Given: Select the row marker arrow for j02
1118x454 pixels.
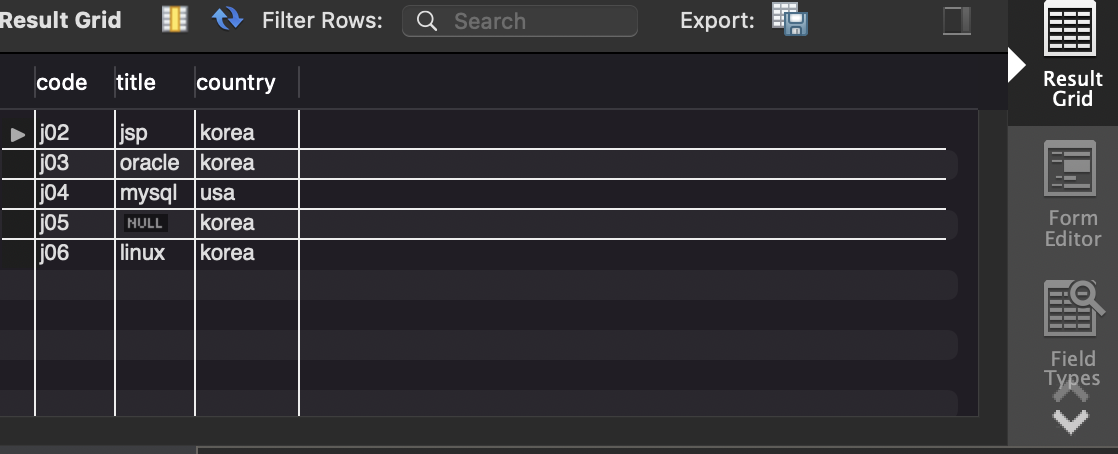Looking at the screenshot, I should 18,133.
